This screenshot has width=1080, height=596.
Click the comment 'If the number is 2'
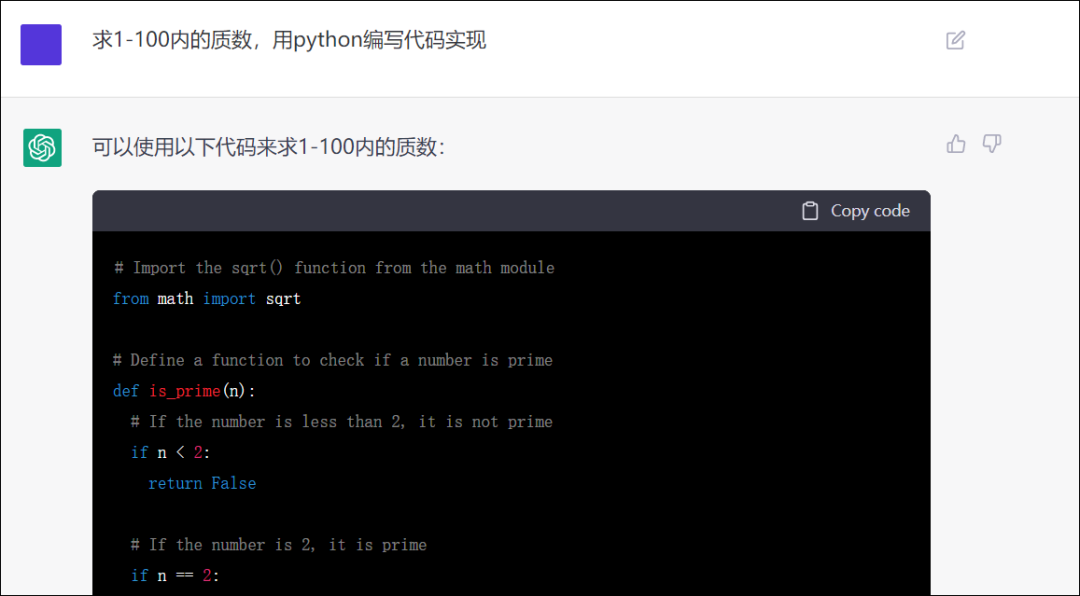click(279, 544)
